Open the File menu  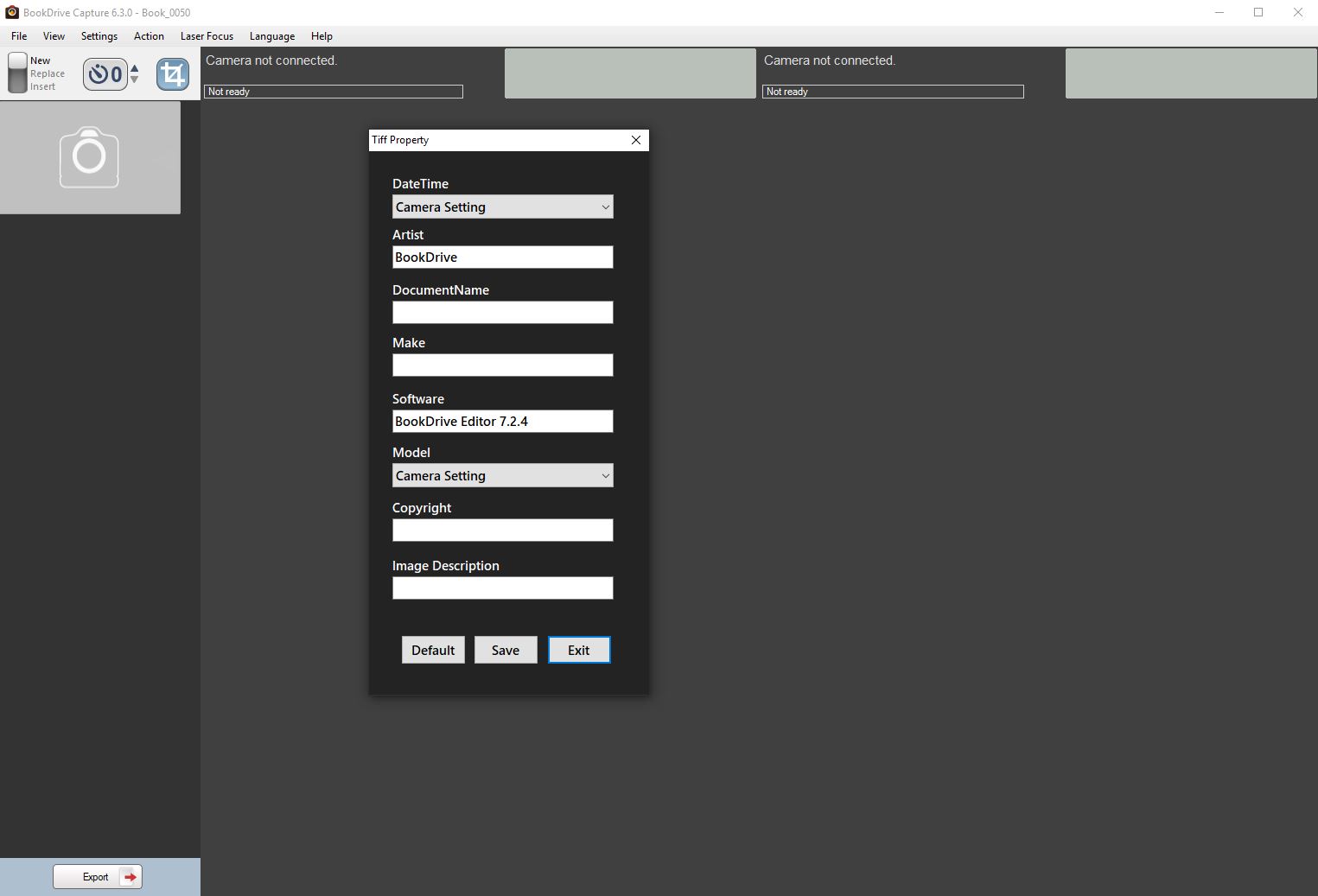[19, 36]
